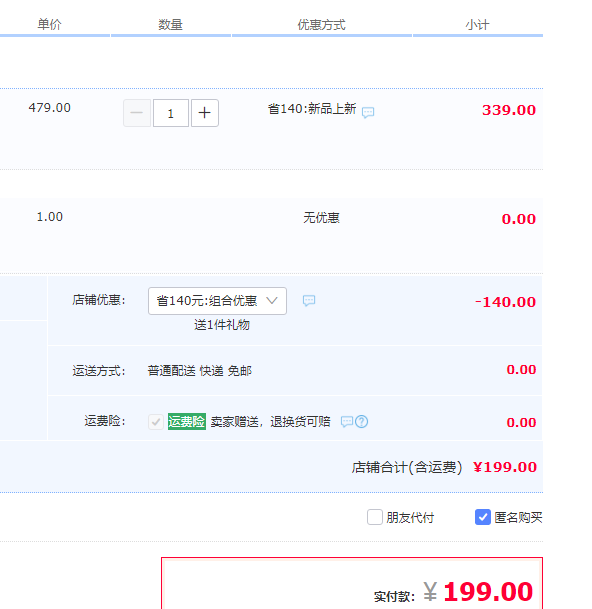Click the comment bubble icon in 运费险 row
This screenshot has height=609, width=592.
click(x=347, y=421)
